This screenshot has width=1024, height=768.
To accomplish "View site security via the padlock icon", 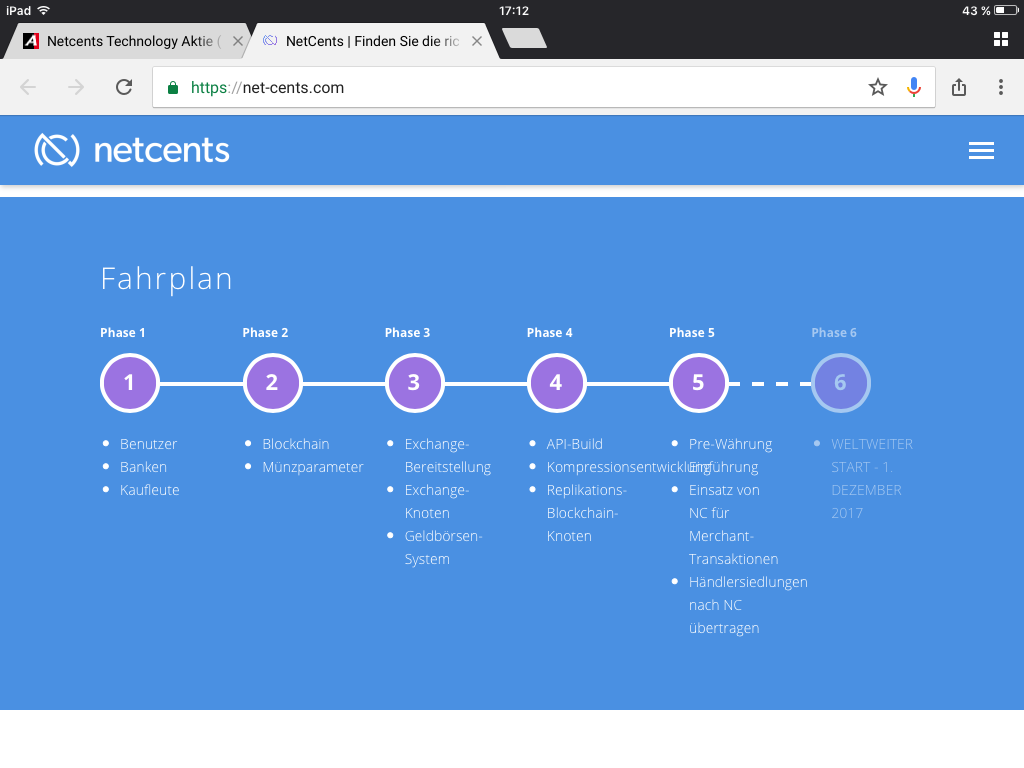I will (x=173, y=87).
